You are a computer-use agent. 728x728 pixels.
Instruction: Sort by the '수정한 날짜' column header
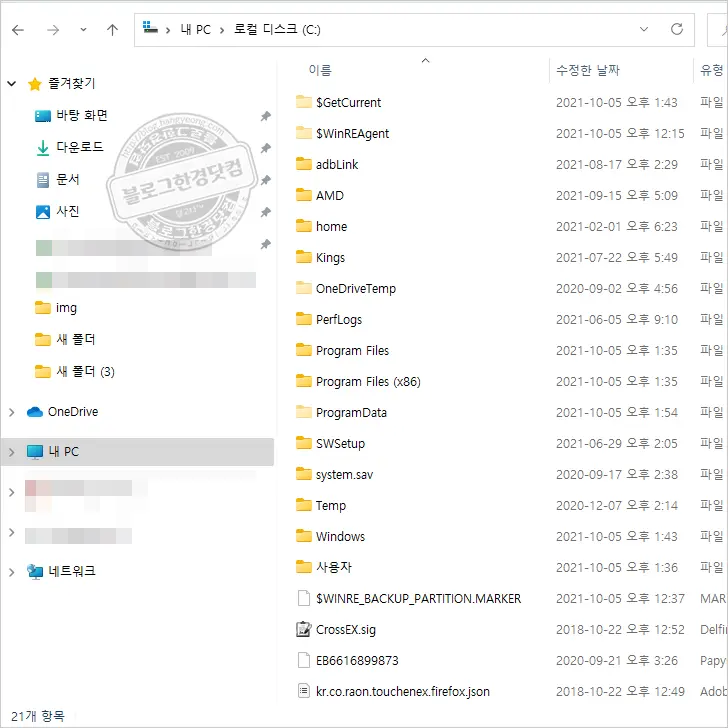[x=588, y=70]
